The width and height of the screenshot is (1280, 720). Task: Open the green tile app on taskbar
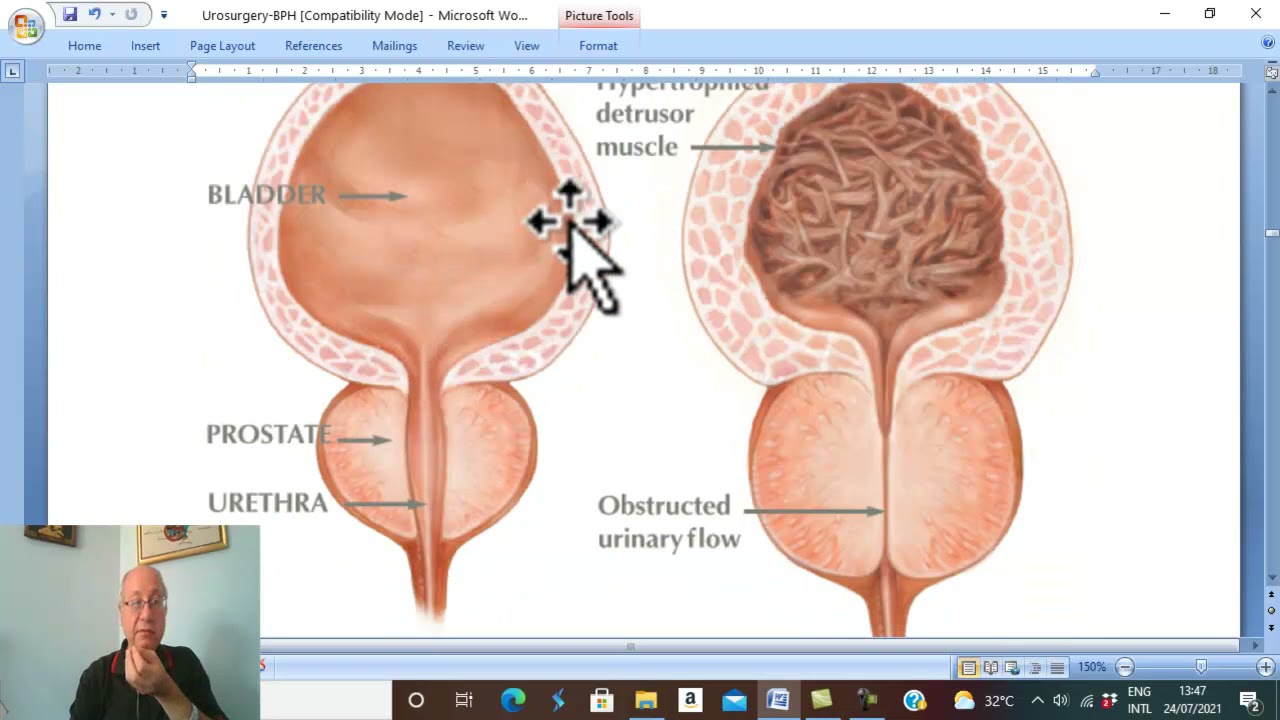coord(822,700)
